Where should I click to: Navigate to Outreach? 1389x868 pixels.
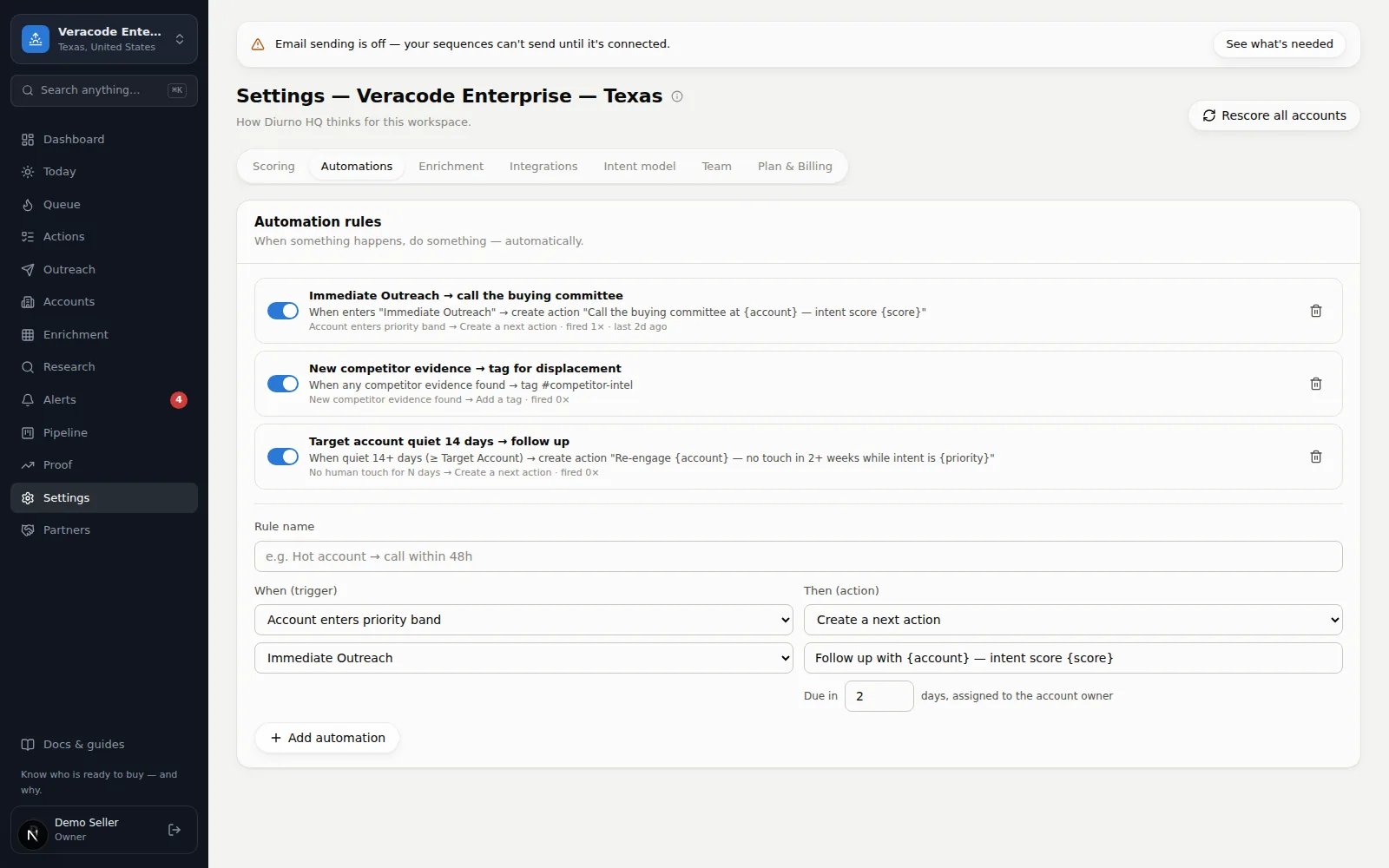pos(104,270)
